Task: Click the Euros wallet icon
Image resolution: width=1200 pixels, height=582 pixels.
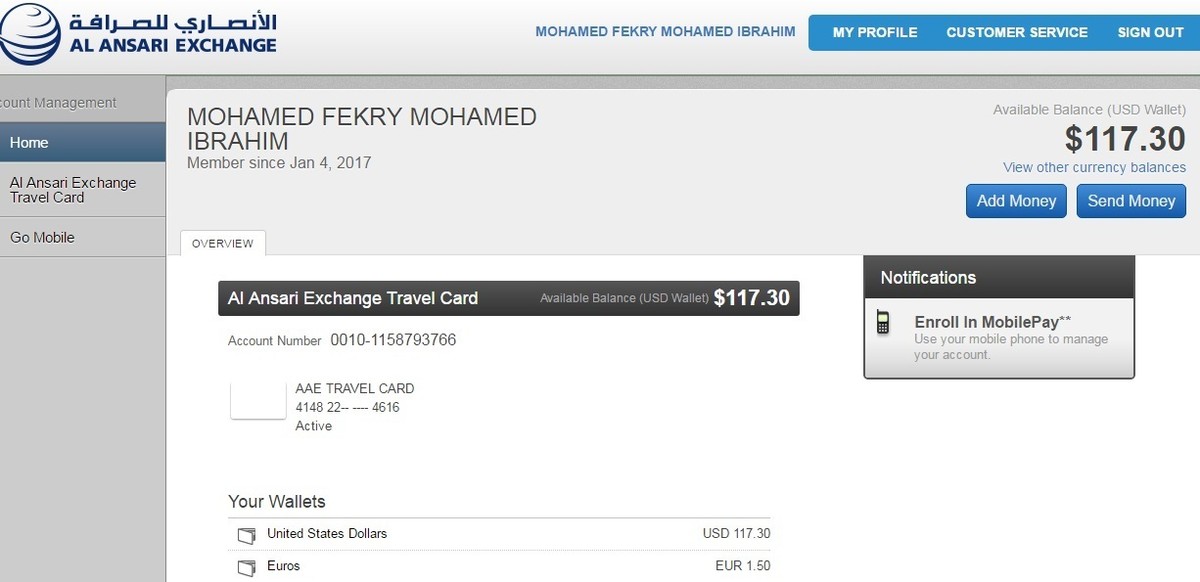Action: pos(246,568)
